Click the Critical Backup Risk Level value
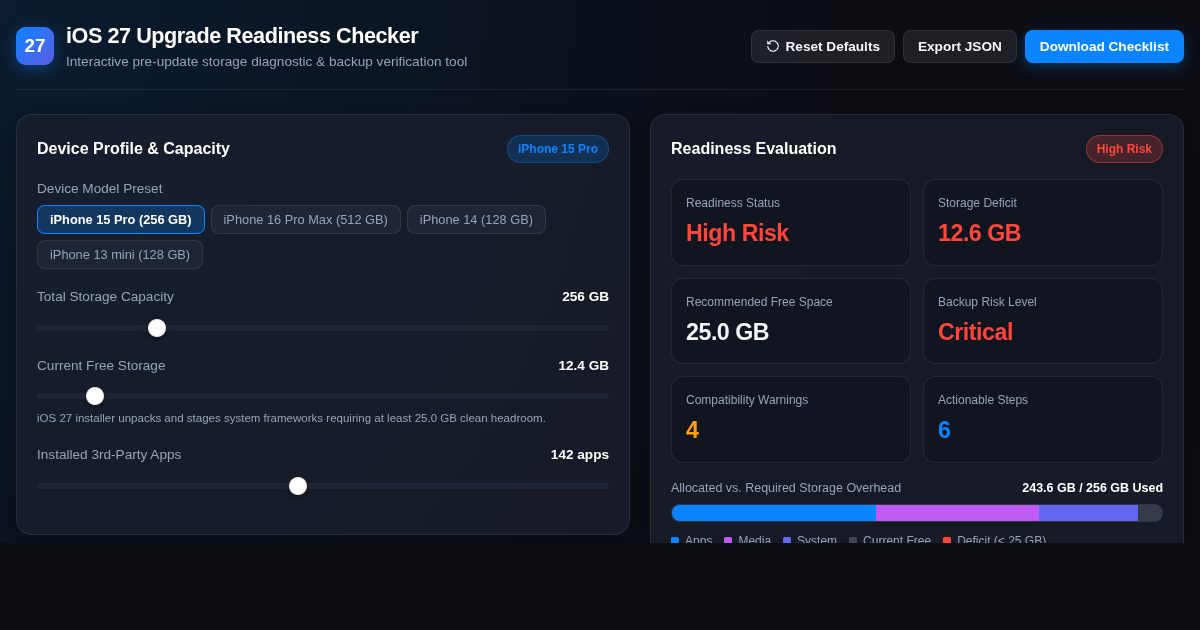Image resolution: width=1200 pixels, height=630 pixels. tap(975, 332)
